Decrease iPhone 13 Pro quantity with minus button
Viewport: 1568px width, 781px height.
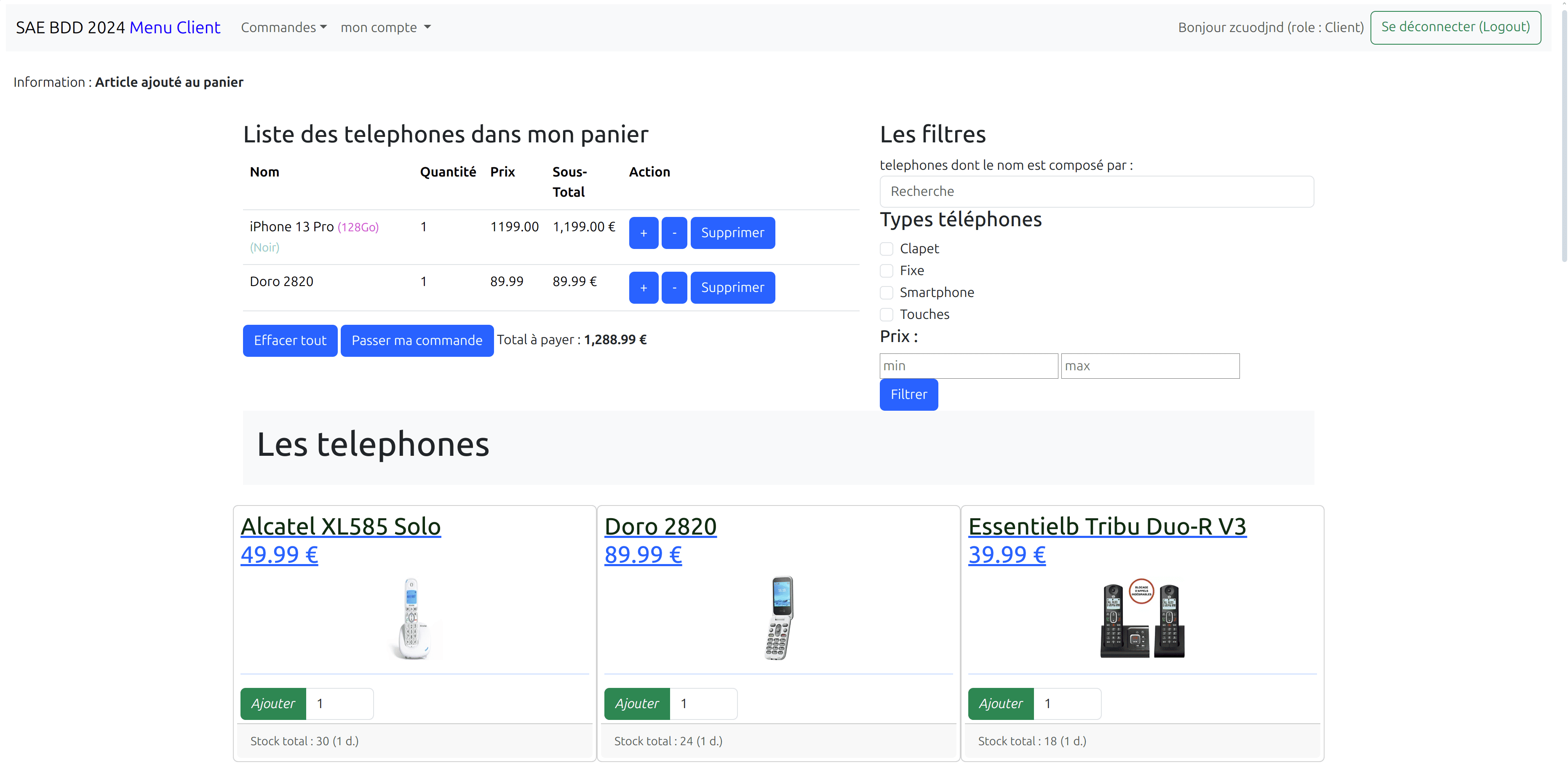click(674, 233)
